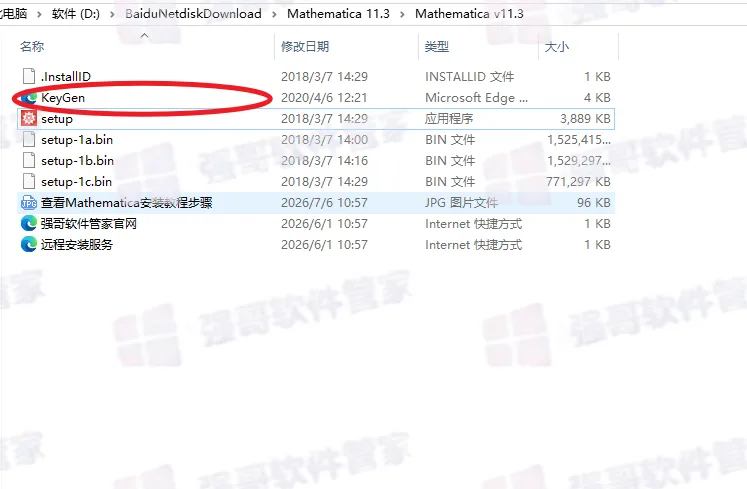Select shortcut name 强哥软件管家官网
The height and width of the screenshot is (489, 747).
pos(89,224)
